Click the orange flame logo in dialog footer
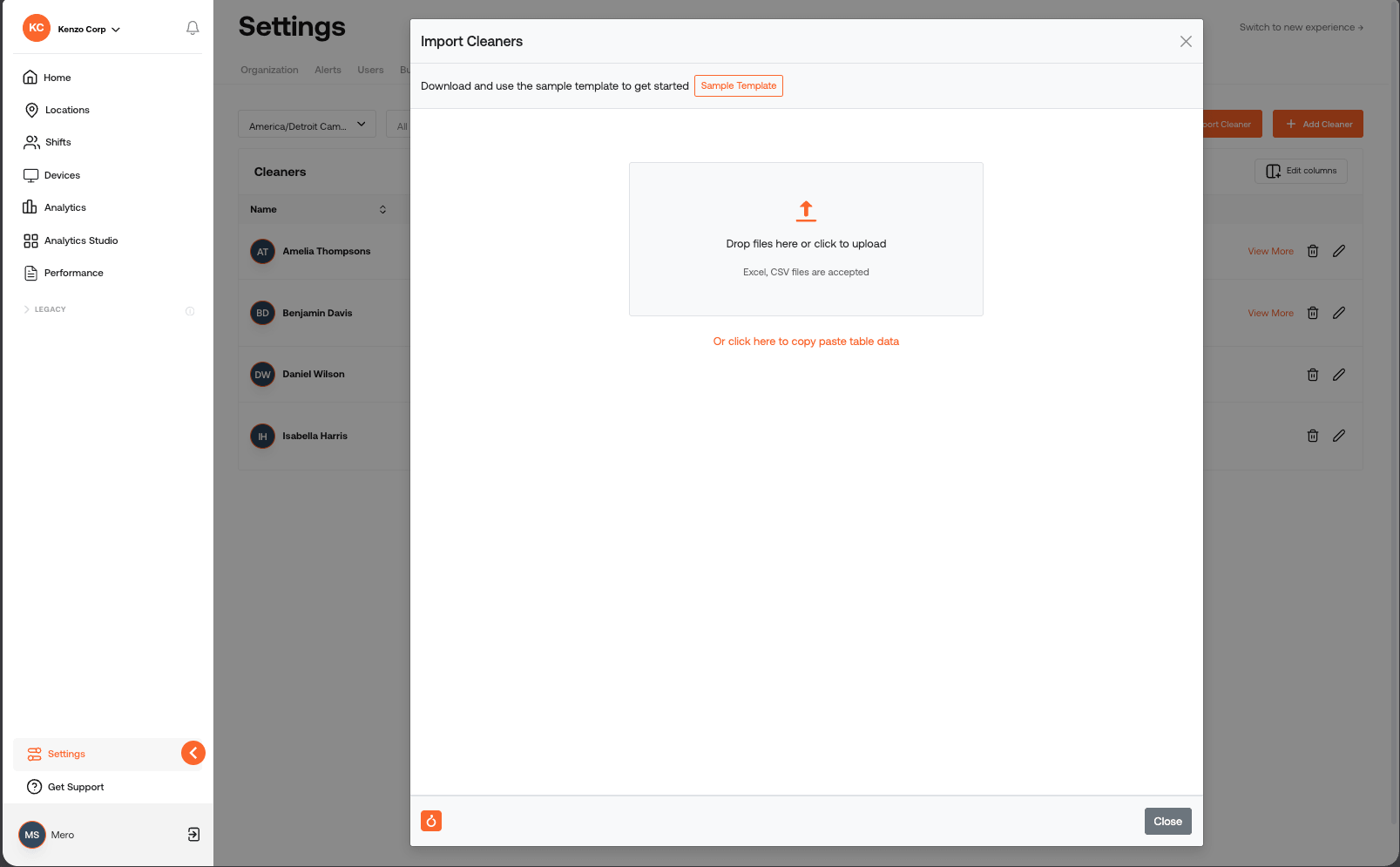The height and width of the screenshot is (867, 1400). click(431, 821)
